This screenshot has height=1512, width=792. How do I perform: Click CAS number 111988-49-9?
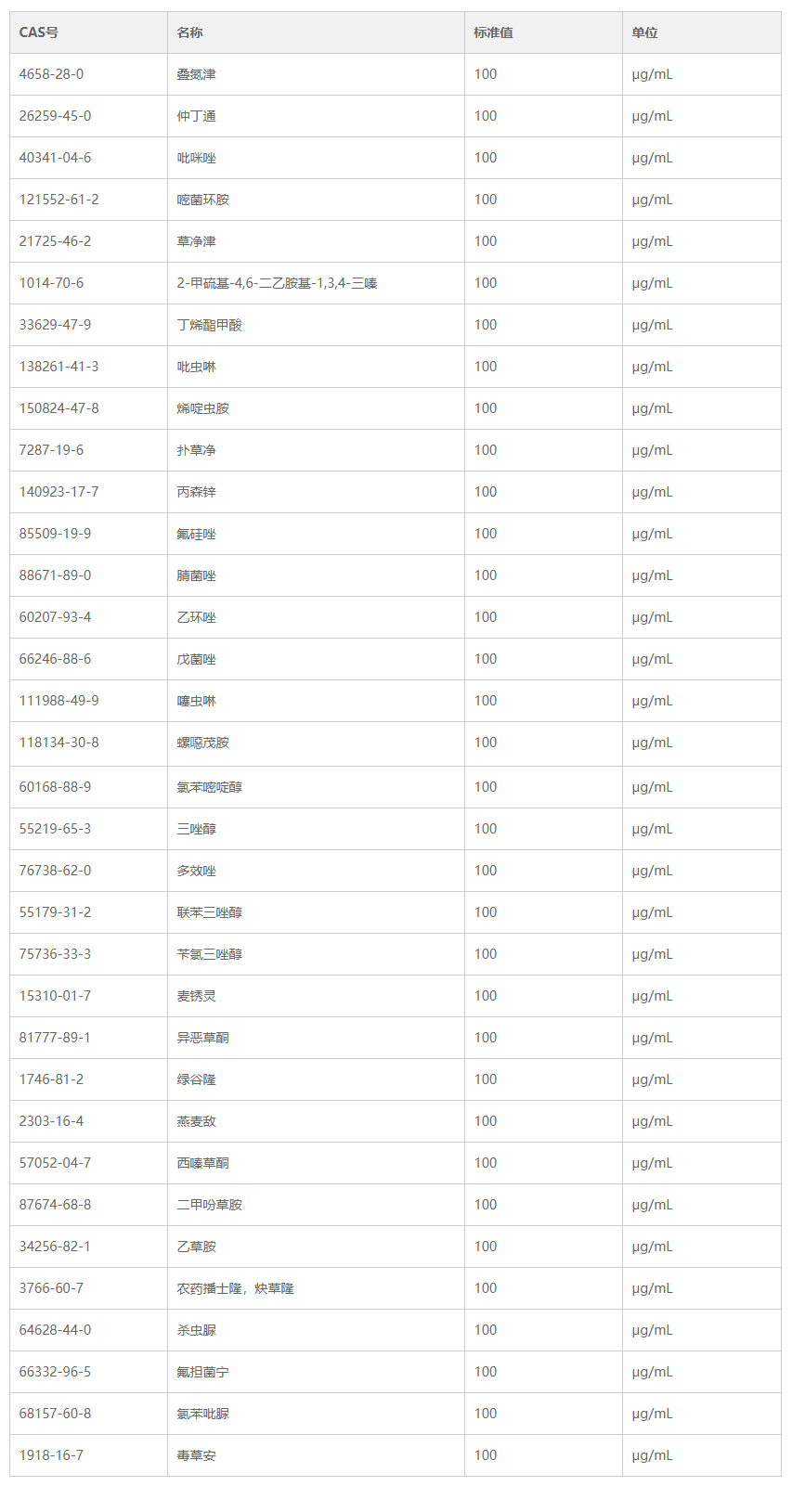tap(58, 701)
